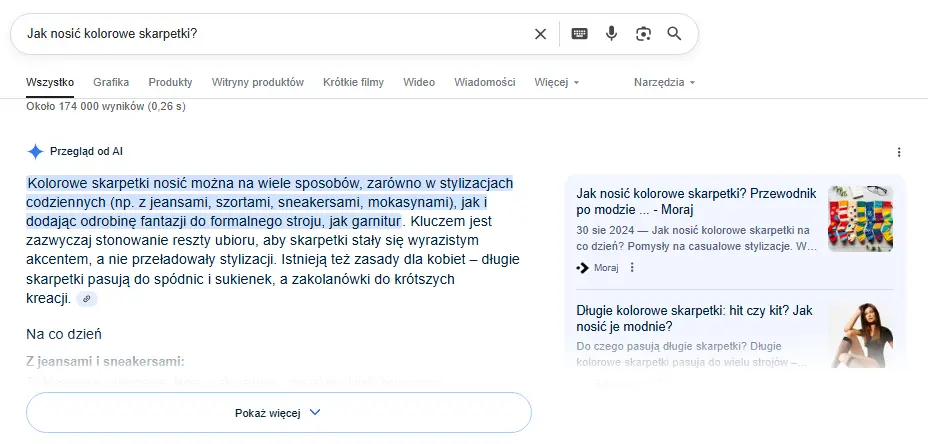The image size is (928, 444).
Task: Click the colorful socks thumbnail image
Action: pyautogui.click(x=860, y=218)
